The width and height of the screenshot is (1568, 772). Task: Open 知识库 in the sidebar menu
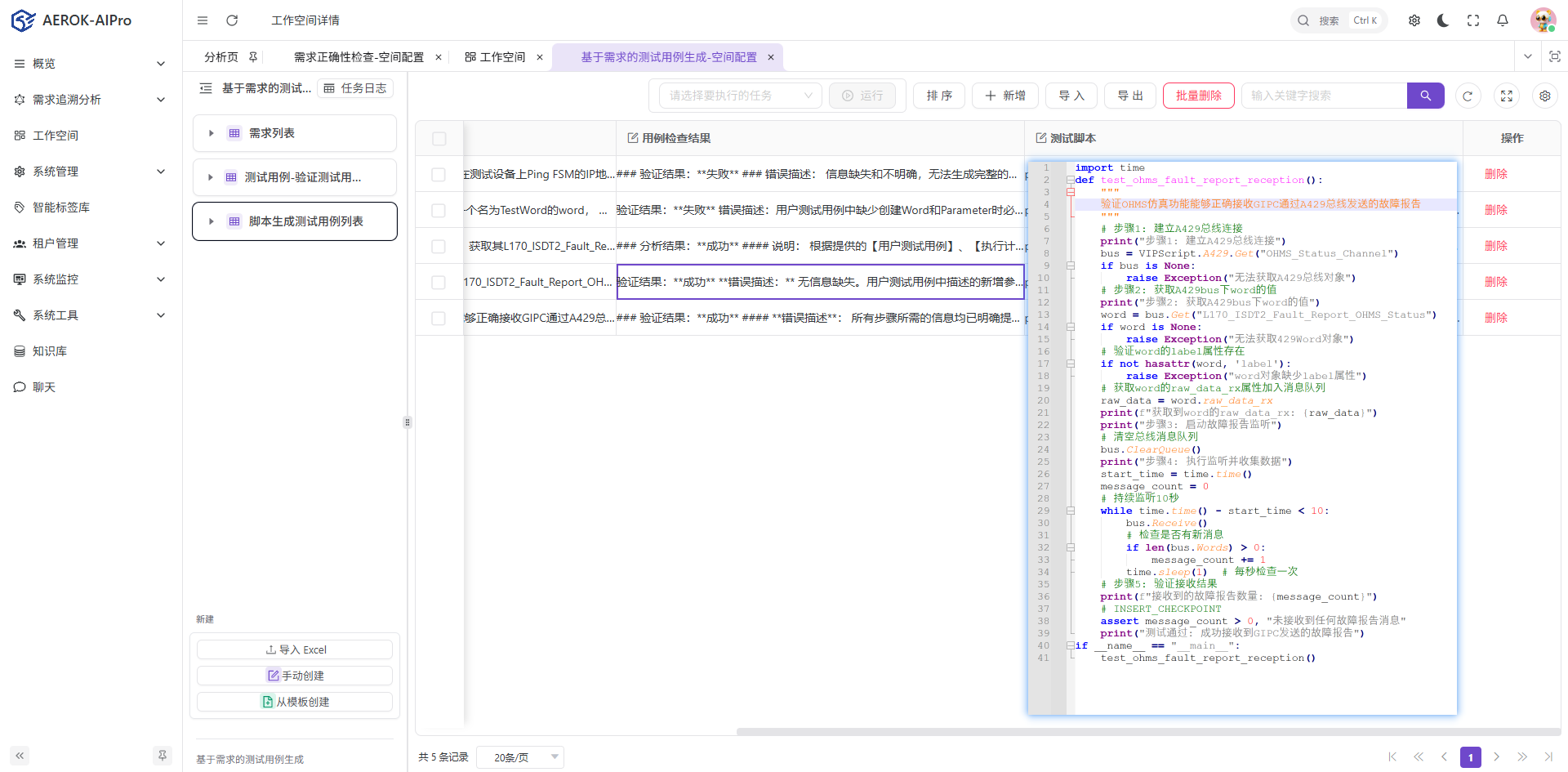click(x=50, y=351)
